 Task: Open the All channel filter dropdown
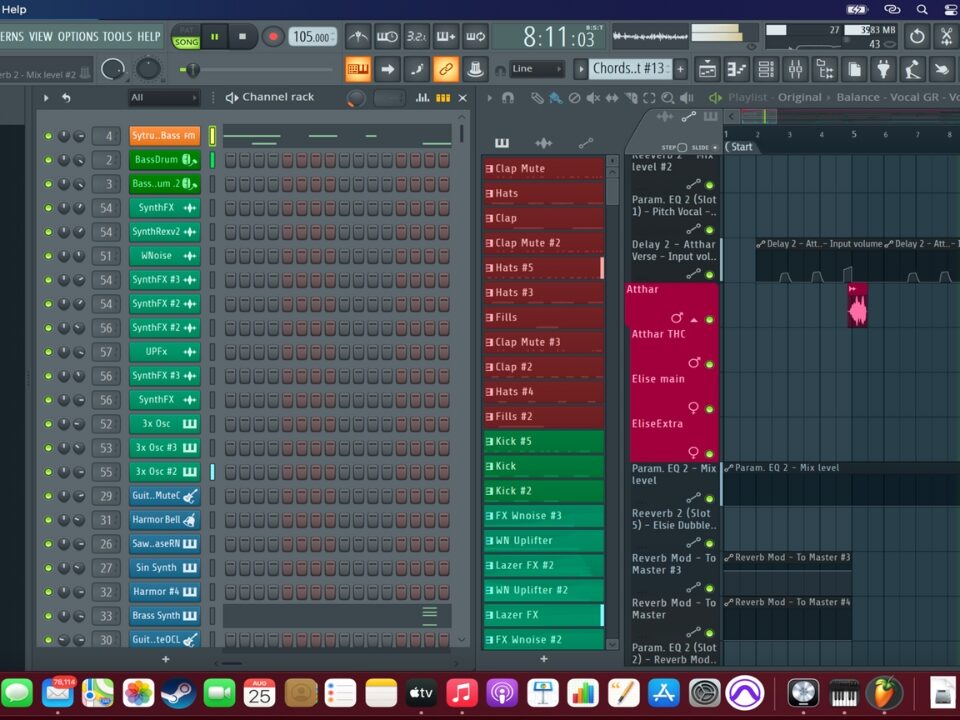click(163, 98)
